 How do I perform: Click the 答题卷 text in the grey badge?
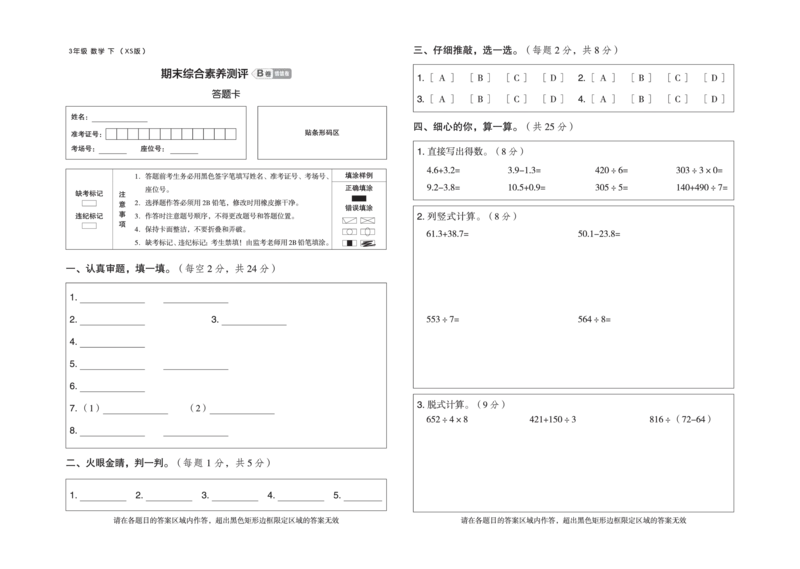(284, 73)
